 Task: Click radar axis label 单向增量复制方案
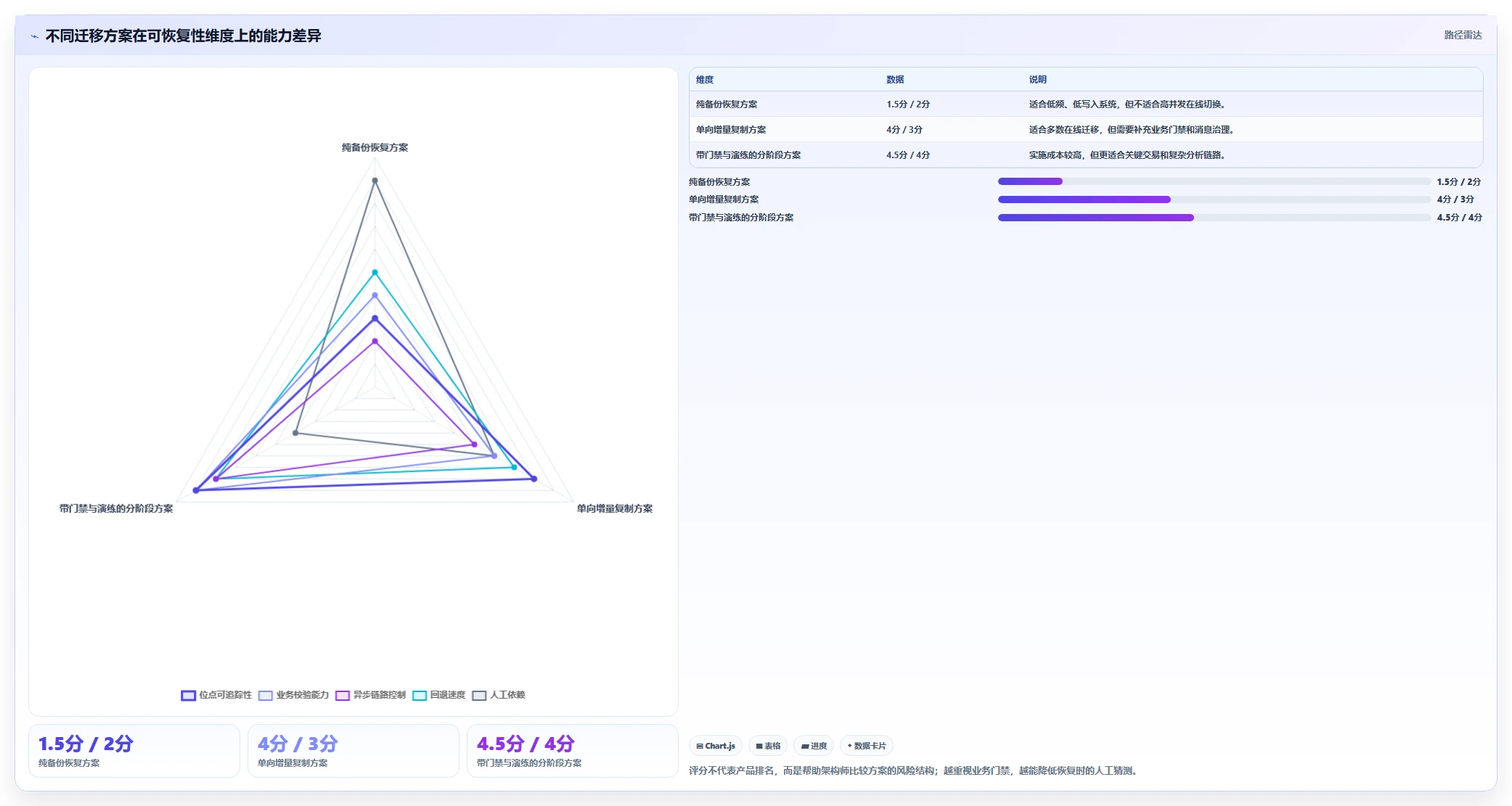point(615,509)
